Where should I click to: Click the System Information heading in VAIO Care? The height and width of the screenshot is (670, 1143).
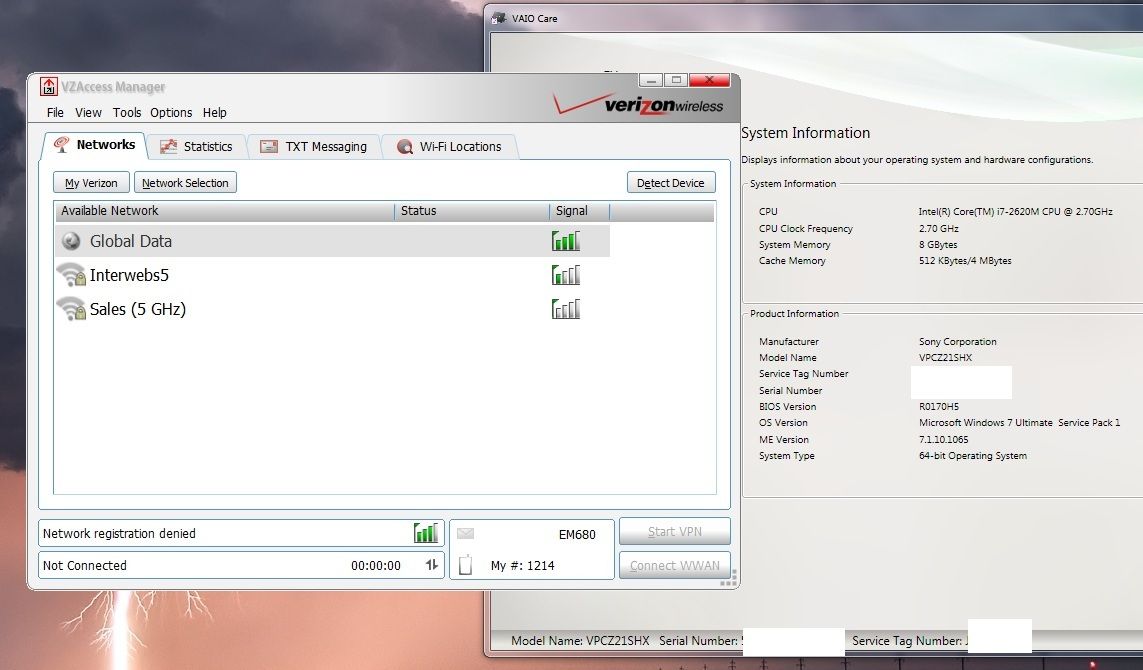tap(805, 133)
